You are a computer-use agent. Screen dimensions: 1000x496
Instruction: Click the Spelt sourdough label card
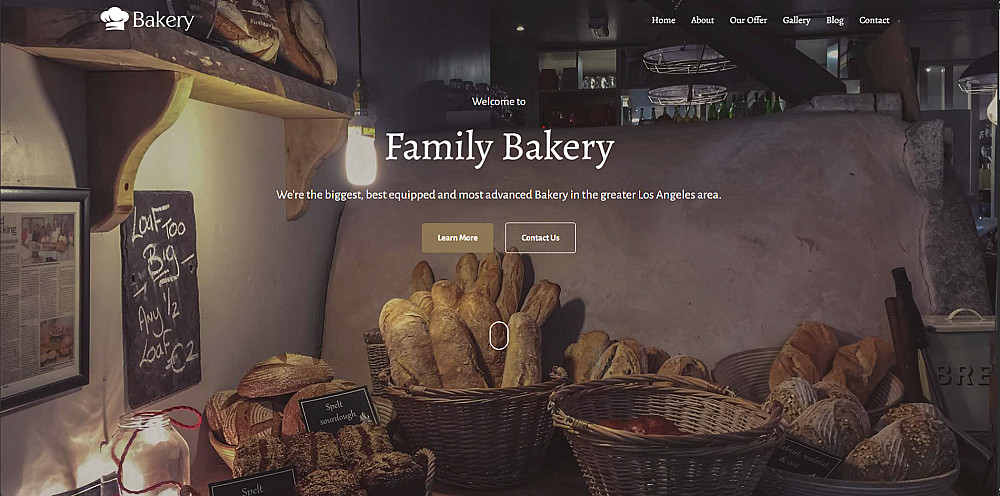[x=339, y=410]
